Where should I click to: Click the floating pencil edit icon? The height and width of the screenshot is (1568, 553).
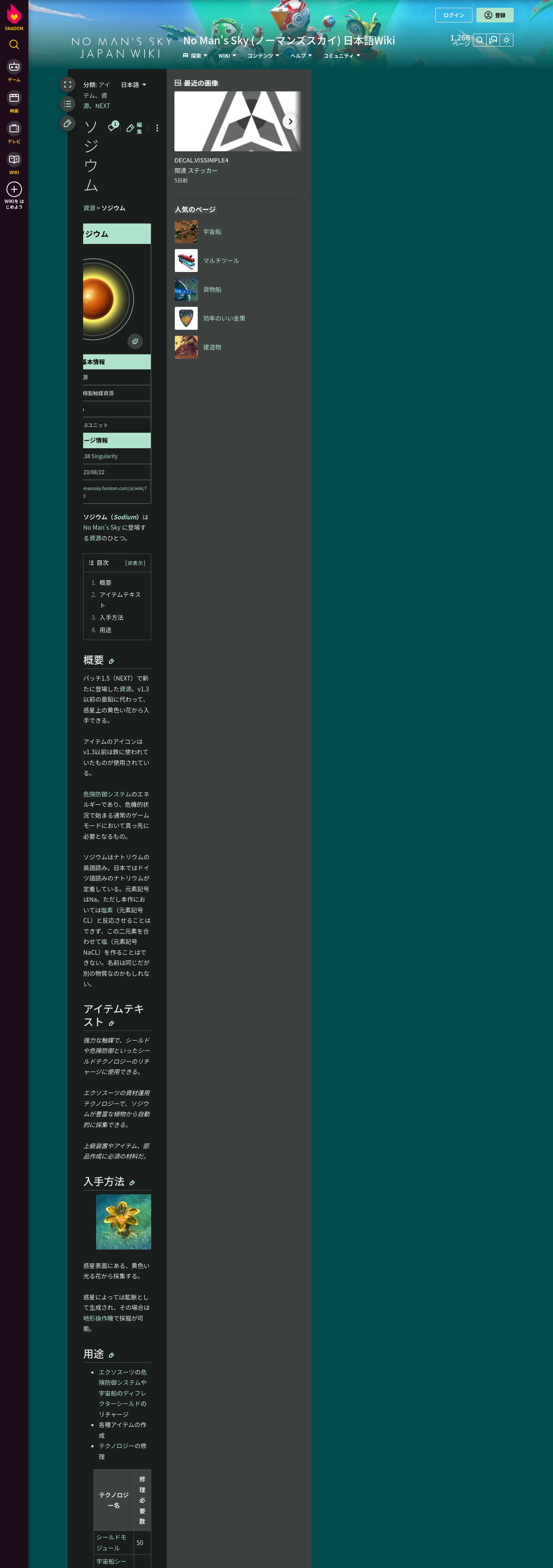pyautogui.click(x=68, y=124)
